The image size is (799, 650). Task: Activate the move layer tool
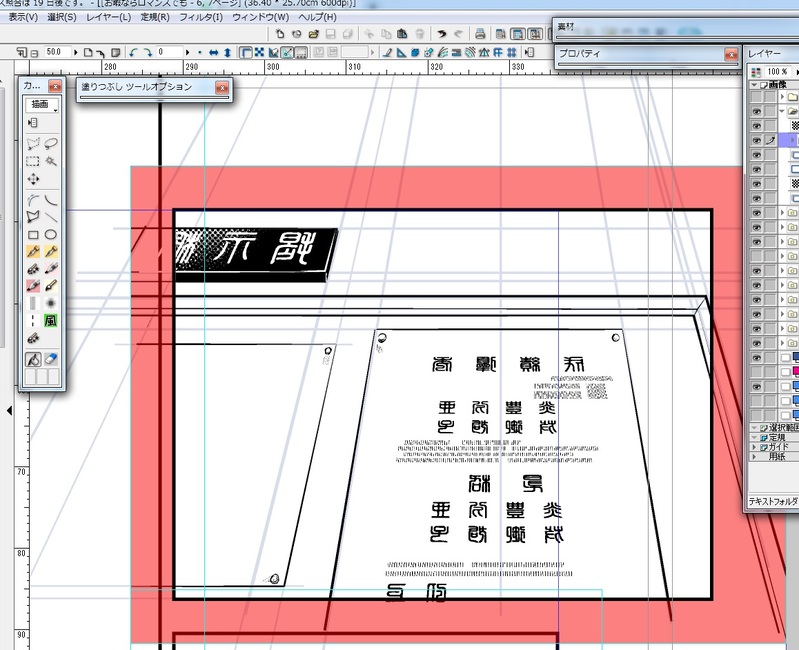(33, 179)
